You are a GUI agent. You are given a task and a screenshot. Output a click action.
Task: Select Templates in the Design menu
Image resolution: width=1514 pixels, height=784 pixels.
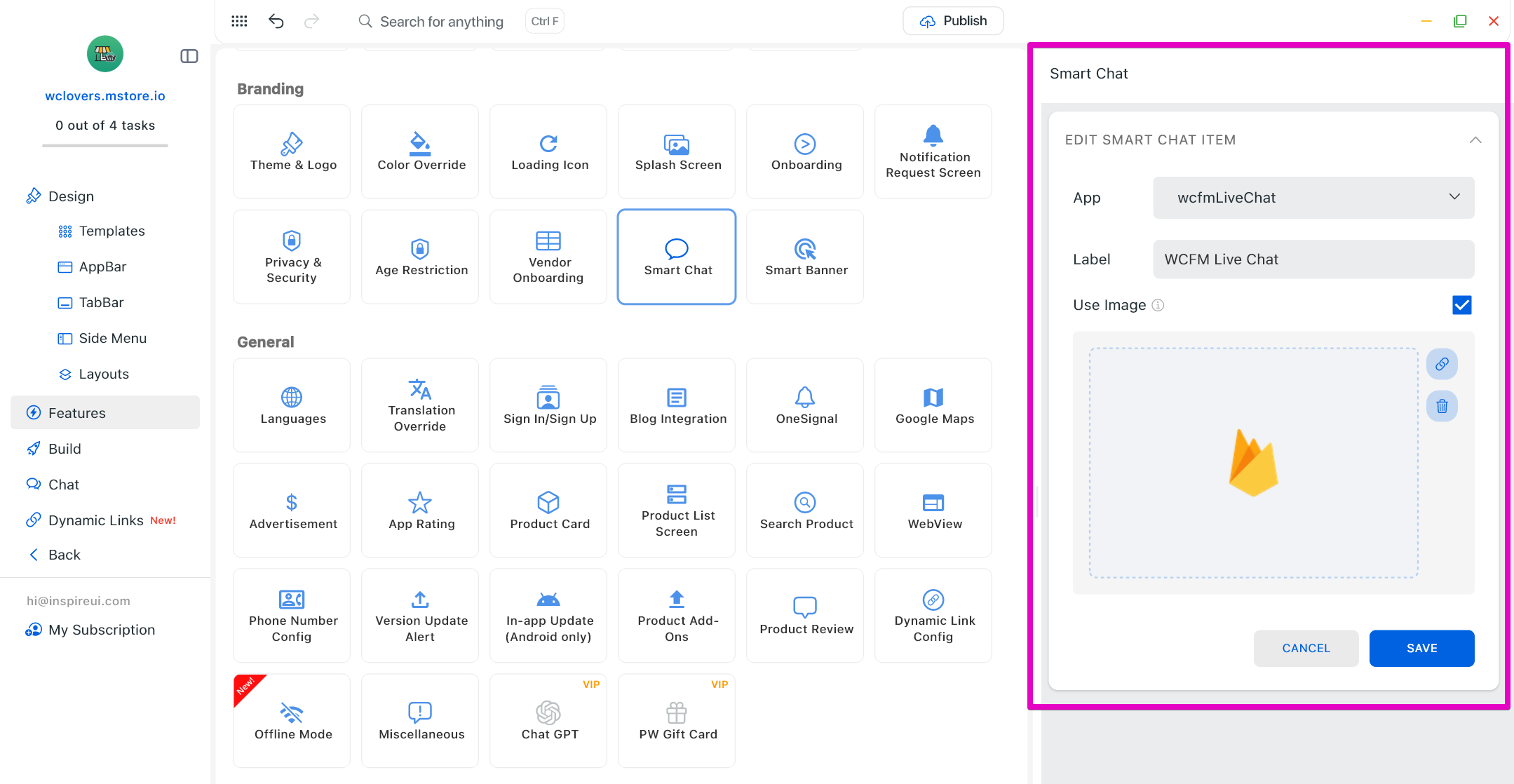pyautogui.click(x=111, y=231)
